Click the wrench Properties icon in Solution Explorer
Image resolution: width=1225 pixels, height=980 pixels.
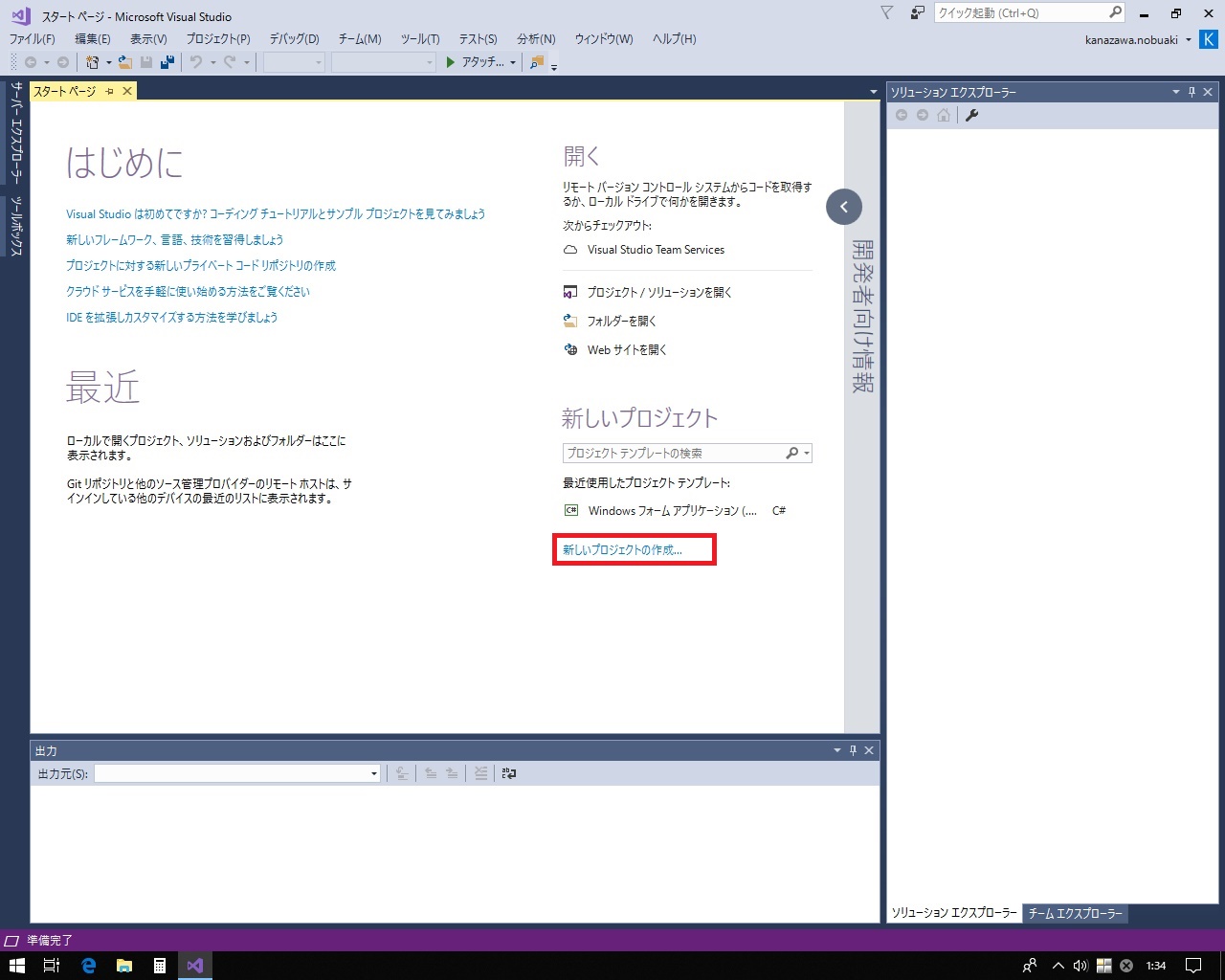click(971, 115)
